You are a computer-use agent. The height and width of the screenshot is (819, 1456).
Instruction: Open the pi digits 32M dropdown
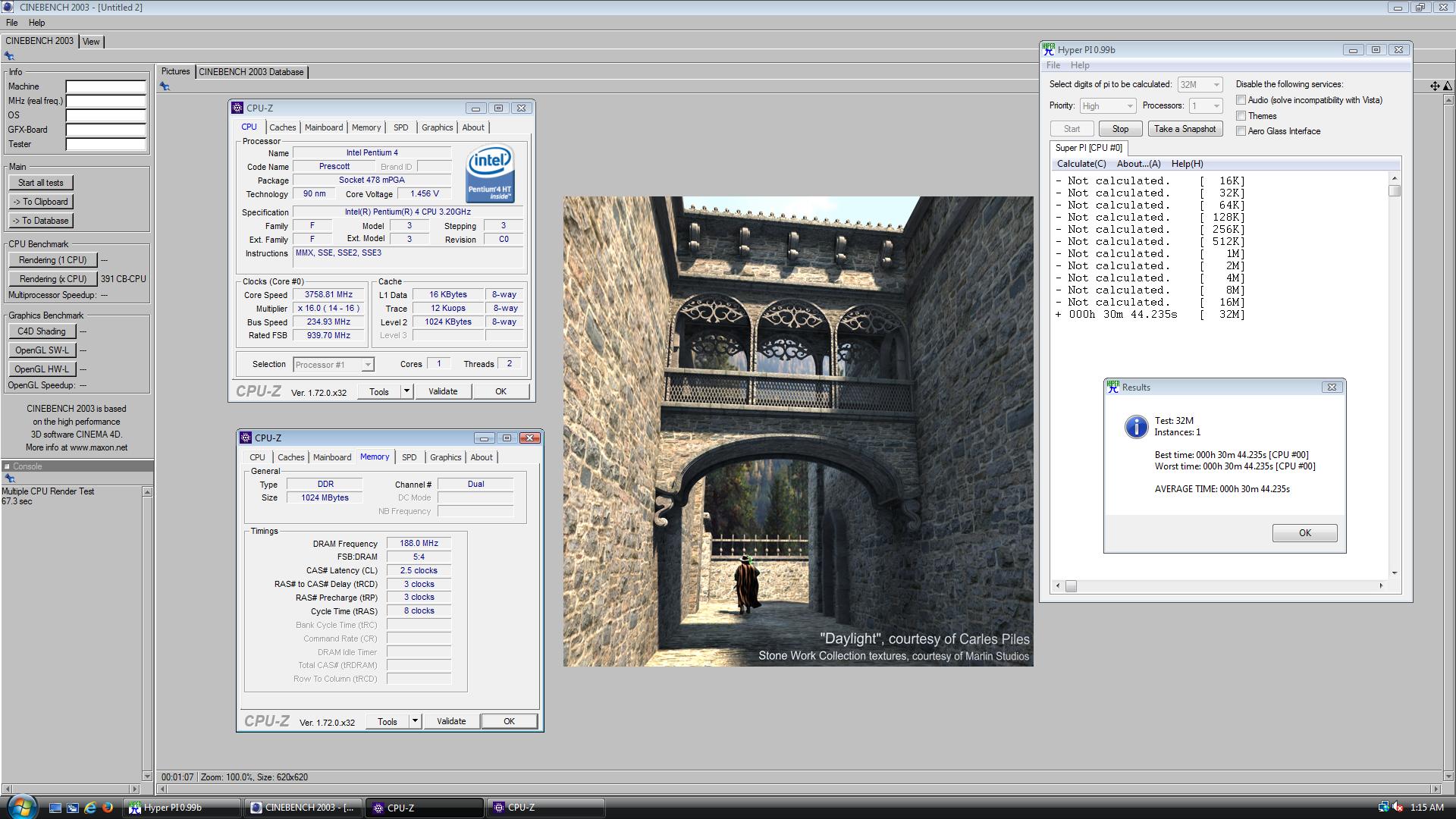tap(1200, 85)
